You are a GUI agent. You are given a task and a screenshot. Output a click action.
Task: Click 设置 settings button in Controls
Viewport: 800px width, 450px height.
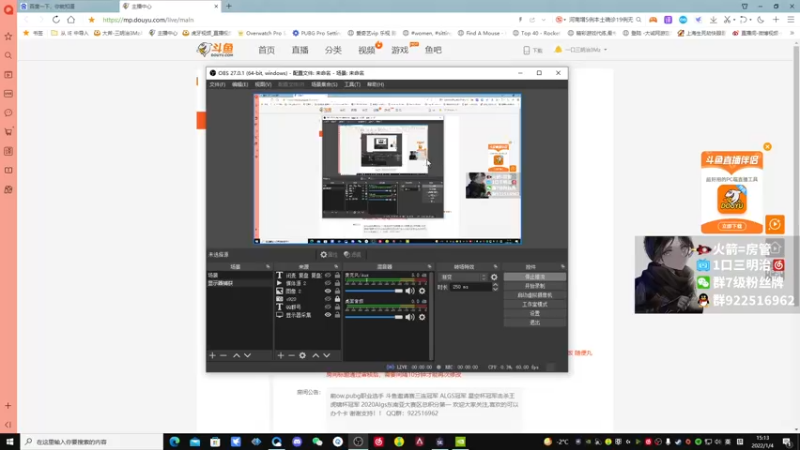point(535,313)
